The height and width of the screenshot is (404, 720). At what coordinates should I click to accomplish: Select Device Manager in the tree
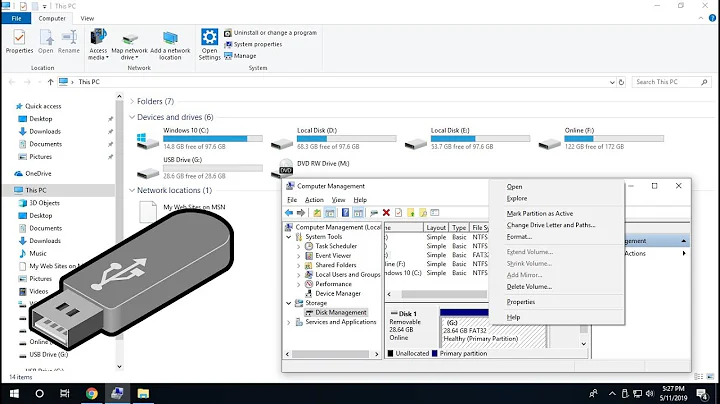click(x=338, y=293)
